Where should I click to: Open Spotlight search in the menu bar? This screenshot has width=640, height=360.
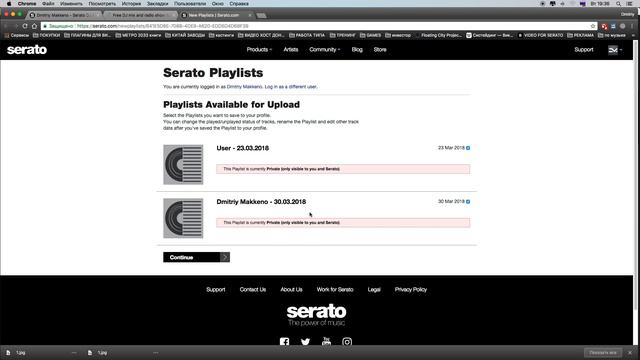coord(618,3)
